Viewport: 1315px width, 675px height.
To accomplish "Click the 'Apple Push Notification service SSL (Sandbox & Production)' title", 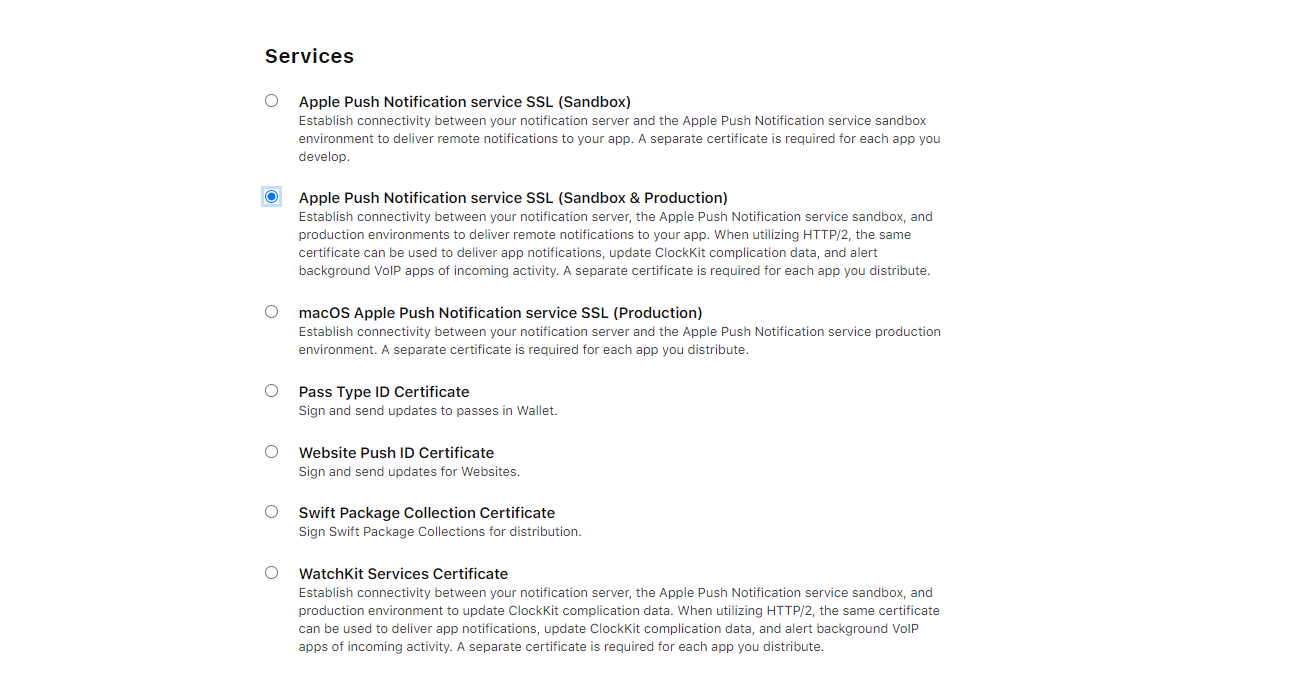I will click(513, 198).
